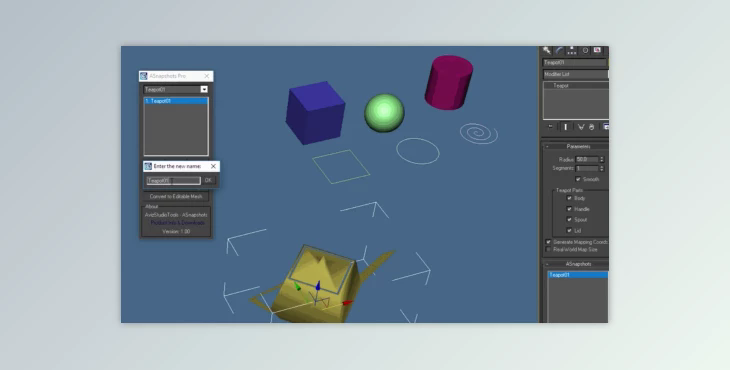
Task: Click the 'Enter the new name' dialog icon
Action: pyautogui.click(x=148, y=166)
